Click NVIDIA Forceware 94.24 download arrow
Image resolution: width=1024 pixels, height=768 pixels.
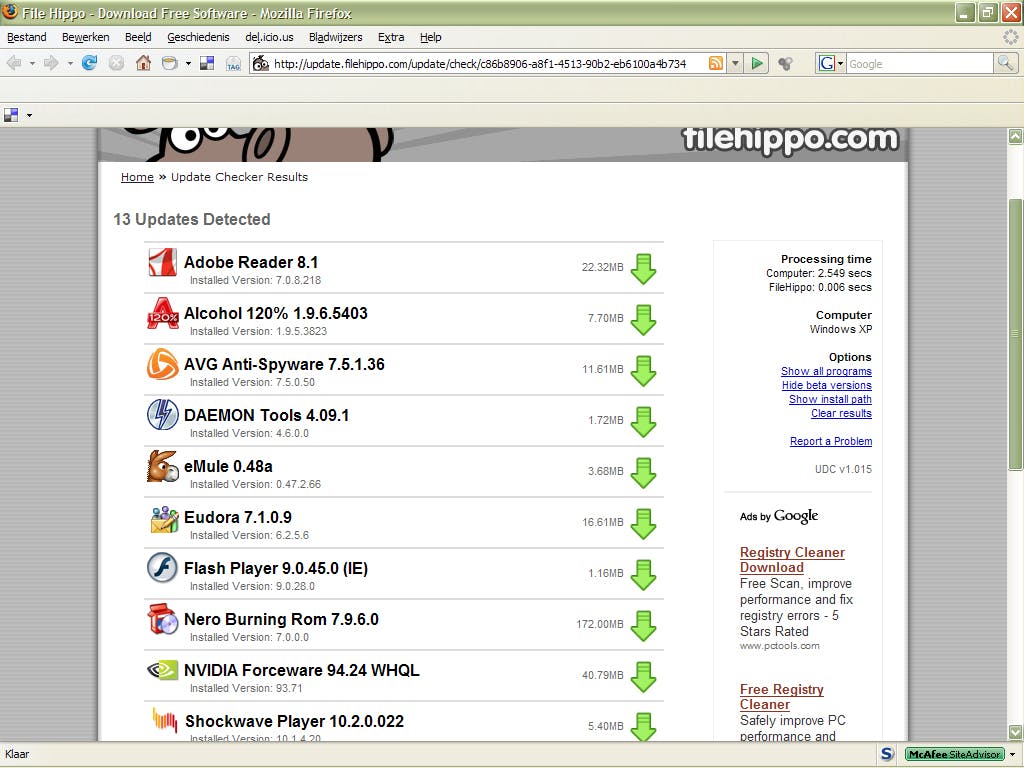pyautogui.click(x=643, y=677)
